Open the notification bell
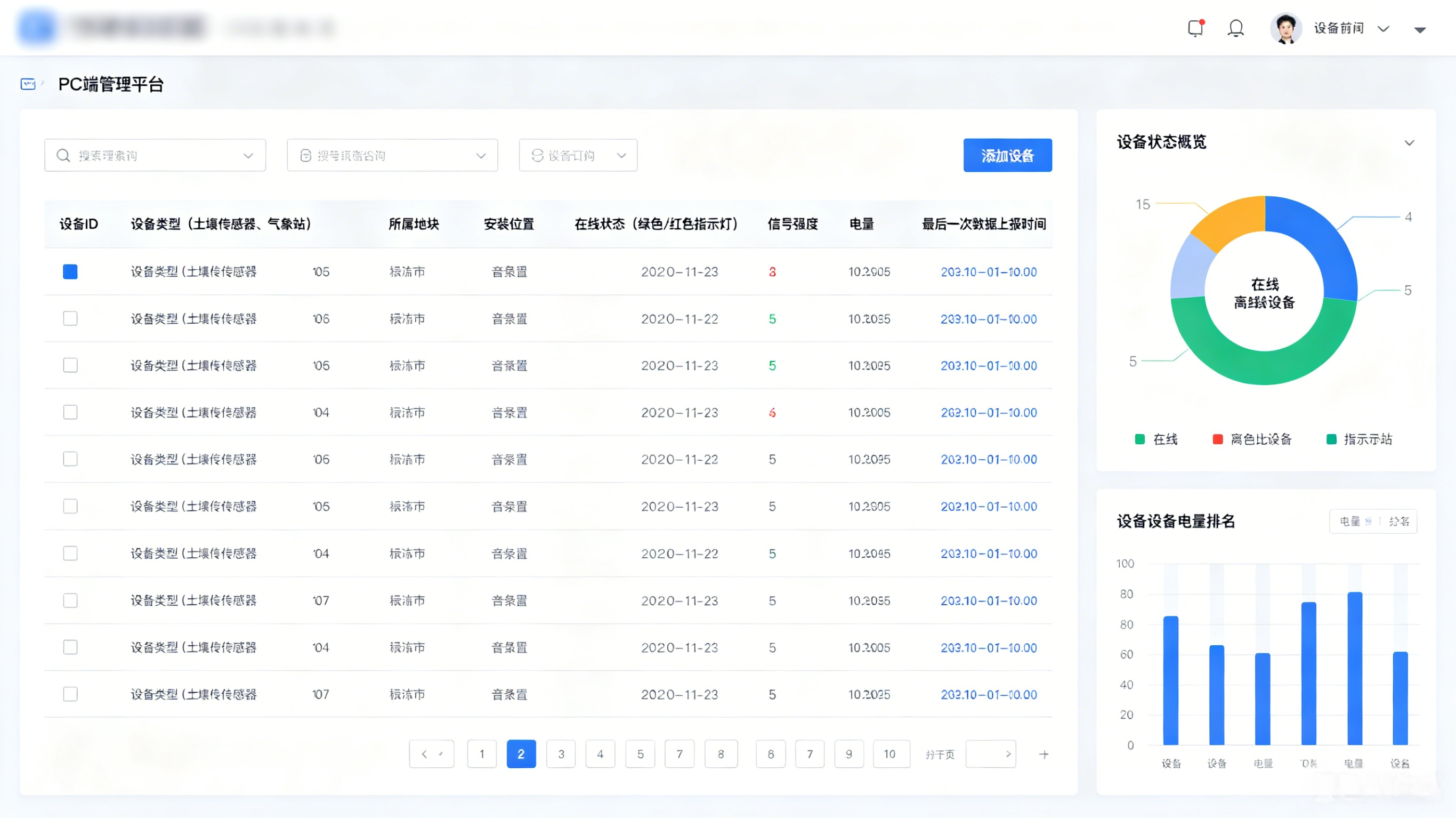 (x=1236, y=28)
